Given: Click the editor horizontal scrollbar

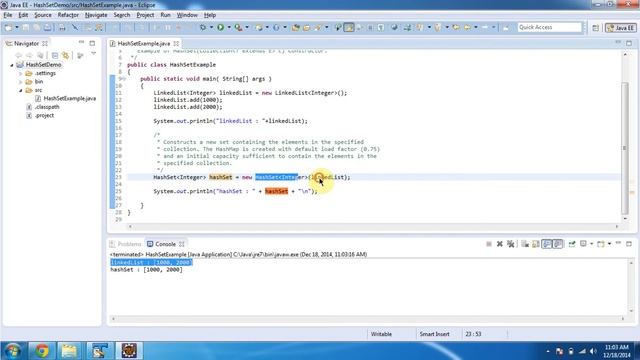Looking at the screenshot, I should point(373,226).
